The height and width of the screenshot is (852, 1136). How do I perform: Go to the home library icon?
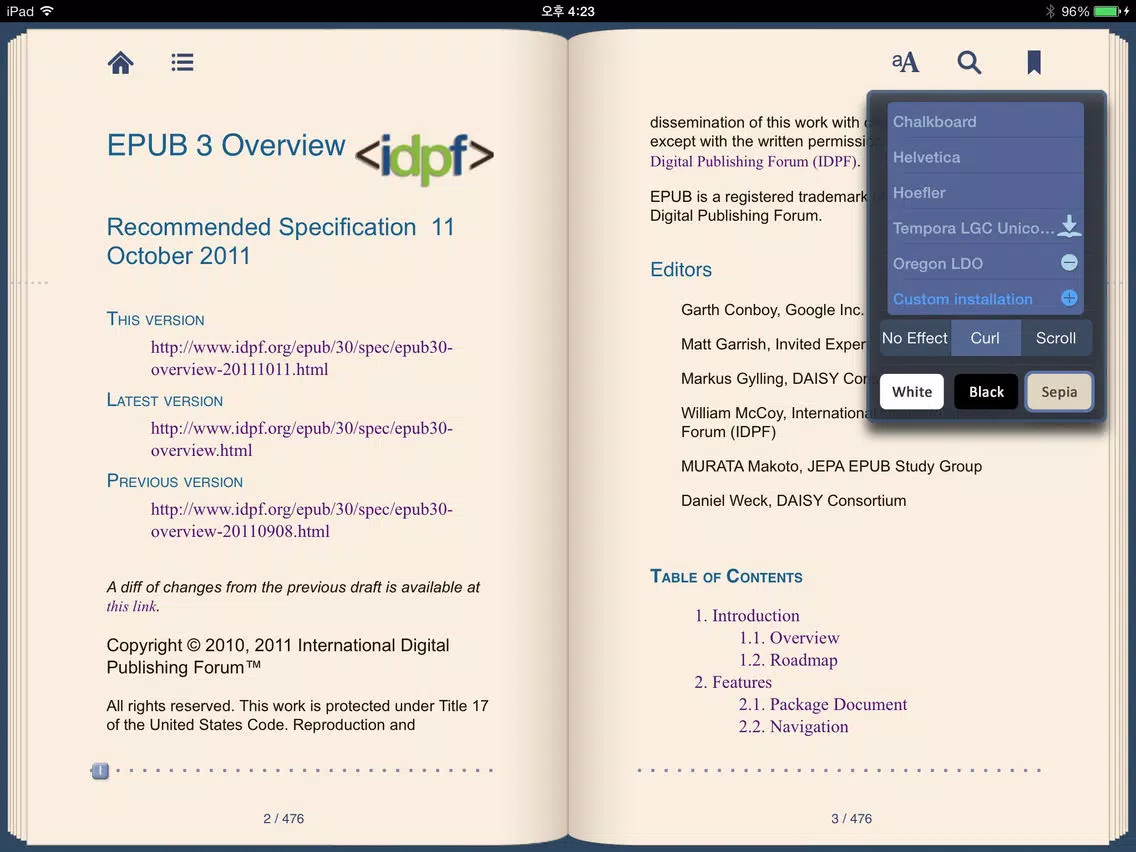120,62
